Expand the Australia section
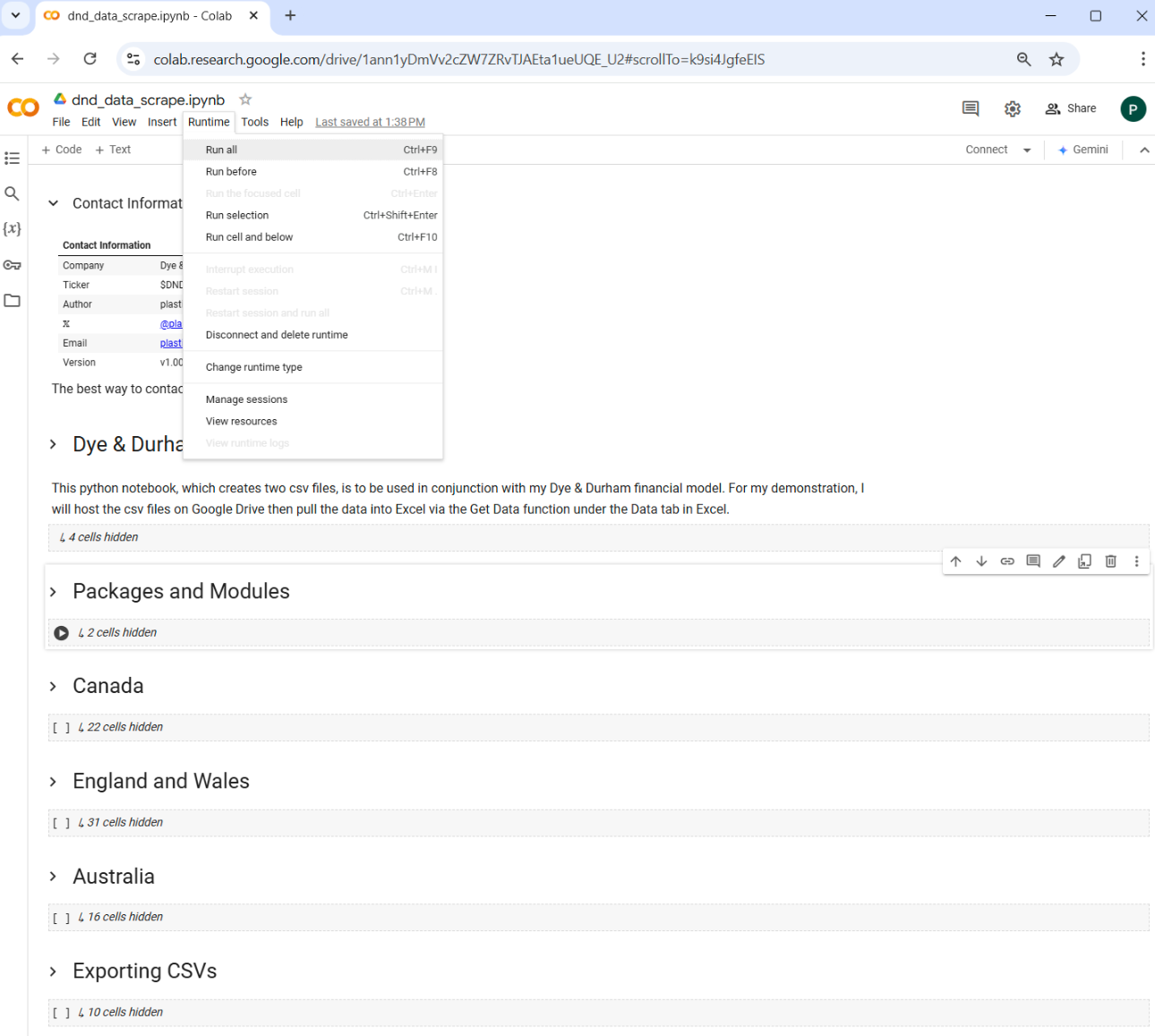 tap(53, 877)
